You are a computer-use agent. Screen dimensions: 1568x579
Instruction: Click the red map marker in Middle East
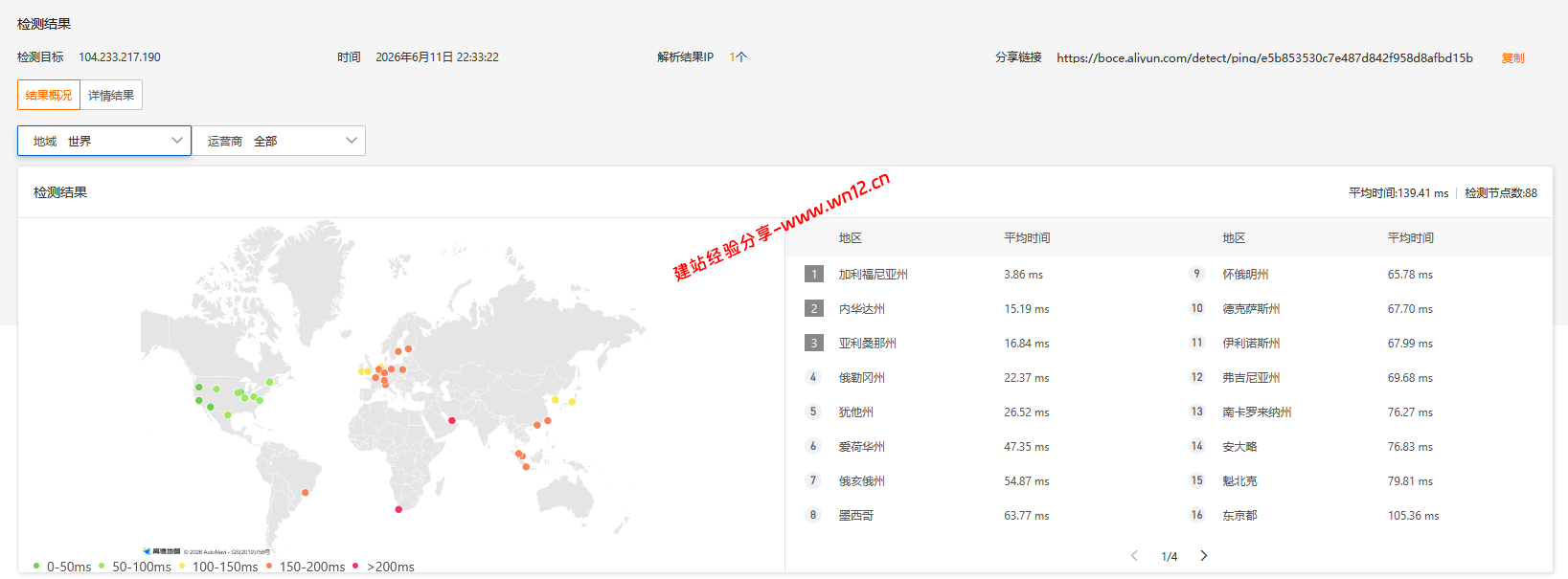click(x=452, y=420)
